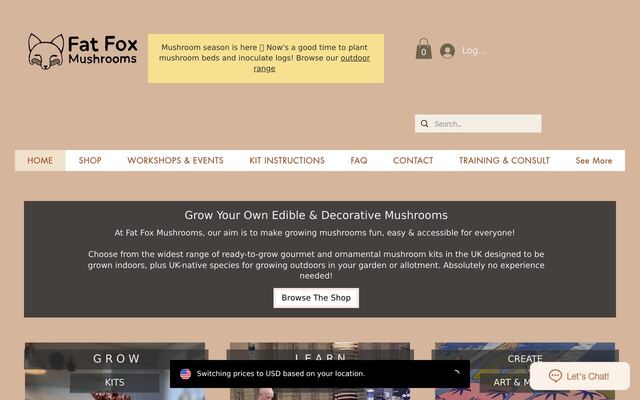Follow the outdoor range link
This screenshot has width=640, height=400.
[x=355, y=58]
